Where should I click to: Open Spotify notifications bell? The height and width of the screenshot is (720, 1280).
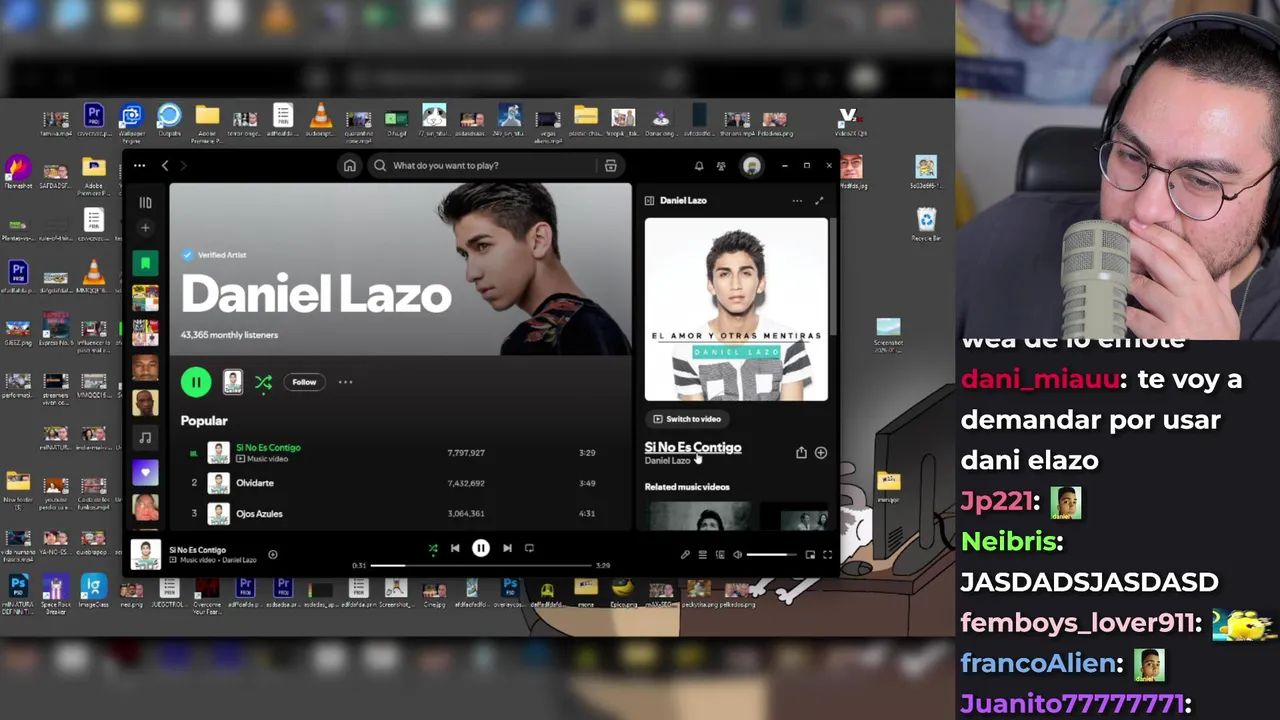(x=699, y=166)
